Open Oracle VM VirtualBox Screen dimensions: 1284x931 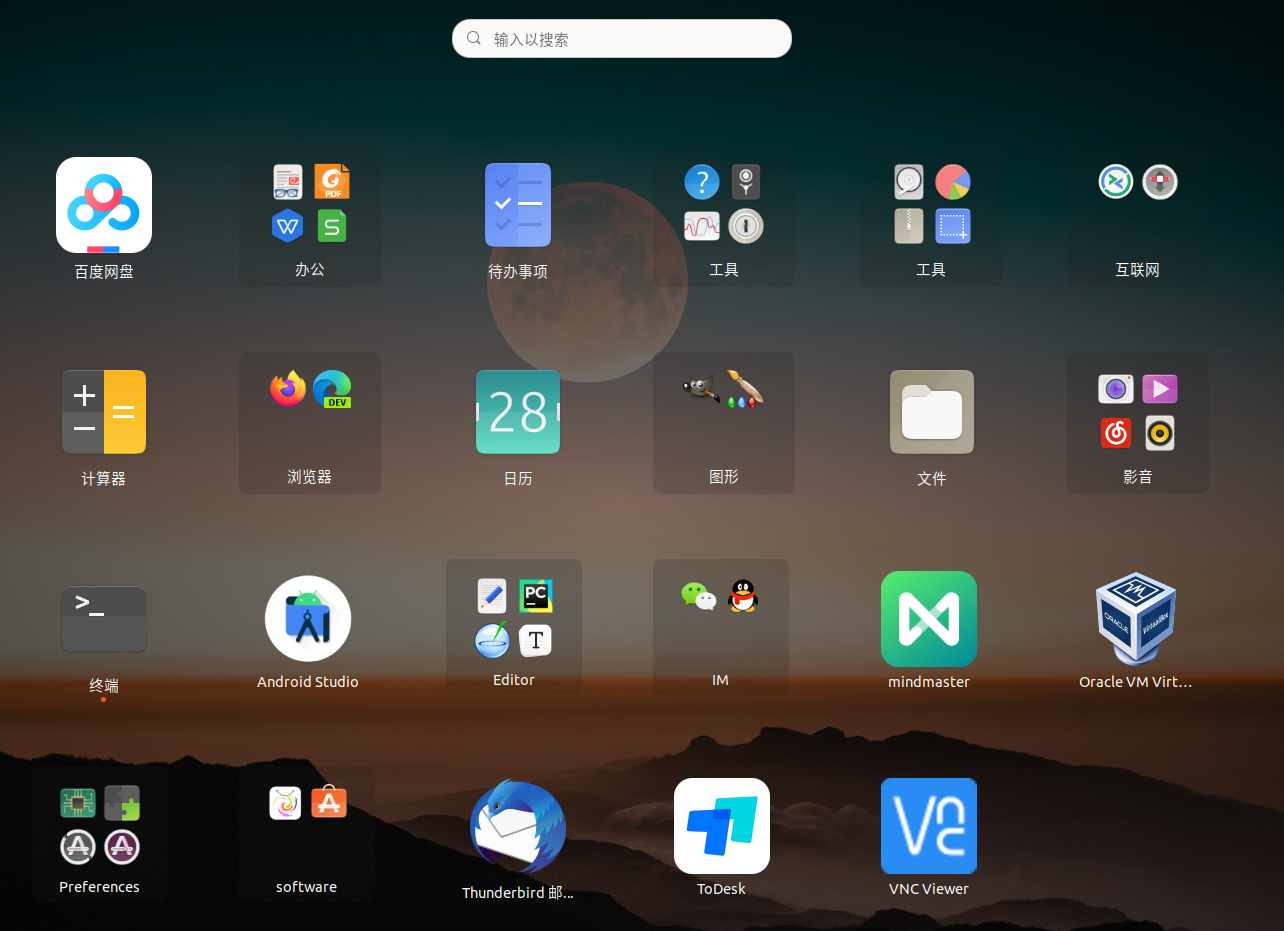[1136, 619]
